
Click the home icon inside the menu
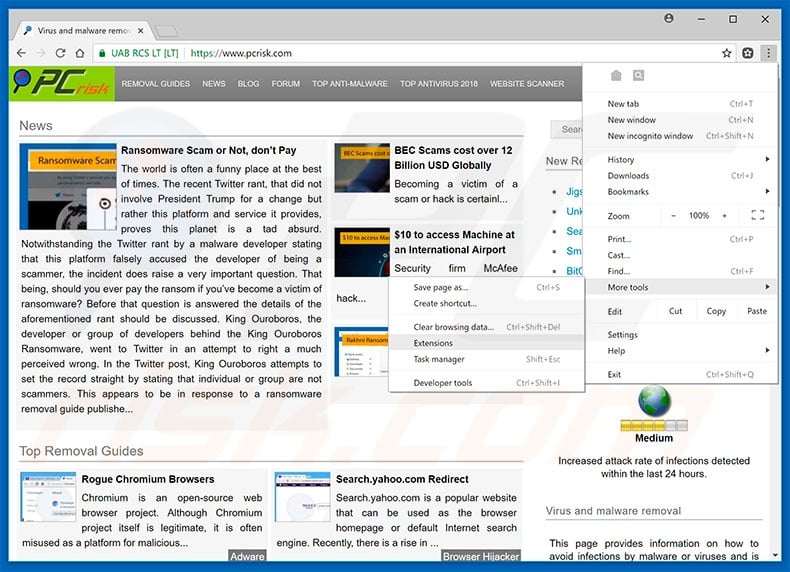[x=616, y=76]
